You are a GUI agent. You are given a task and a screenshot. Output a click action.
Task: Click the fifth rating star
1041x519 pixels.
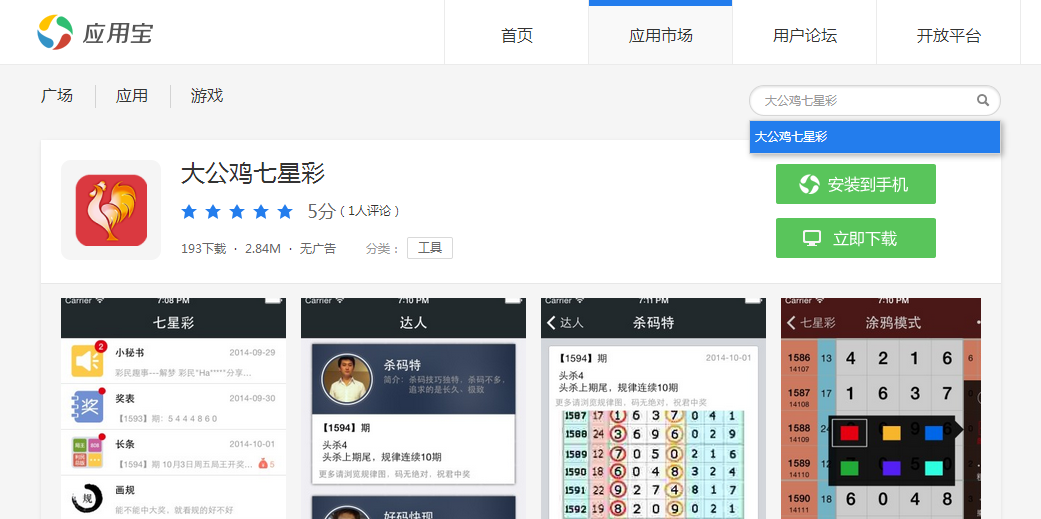pyautogui.click(x=285, y=212)
